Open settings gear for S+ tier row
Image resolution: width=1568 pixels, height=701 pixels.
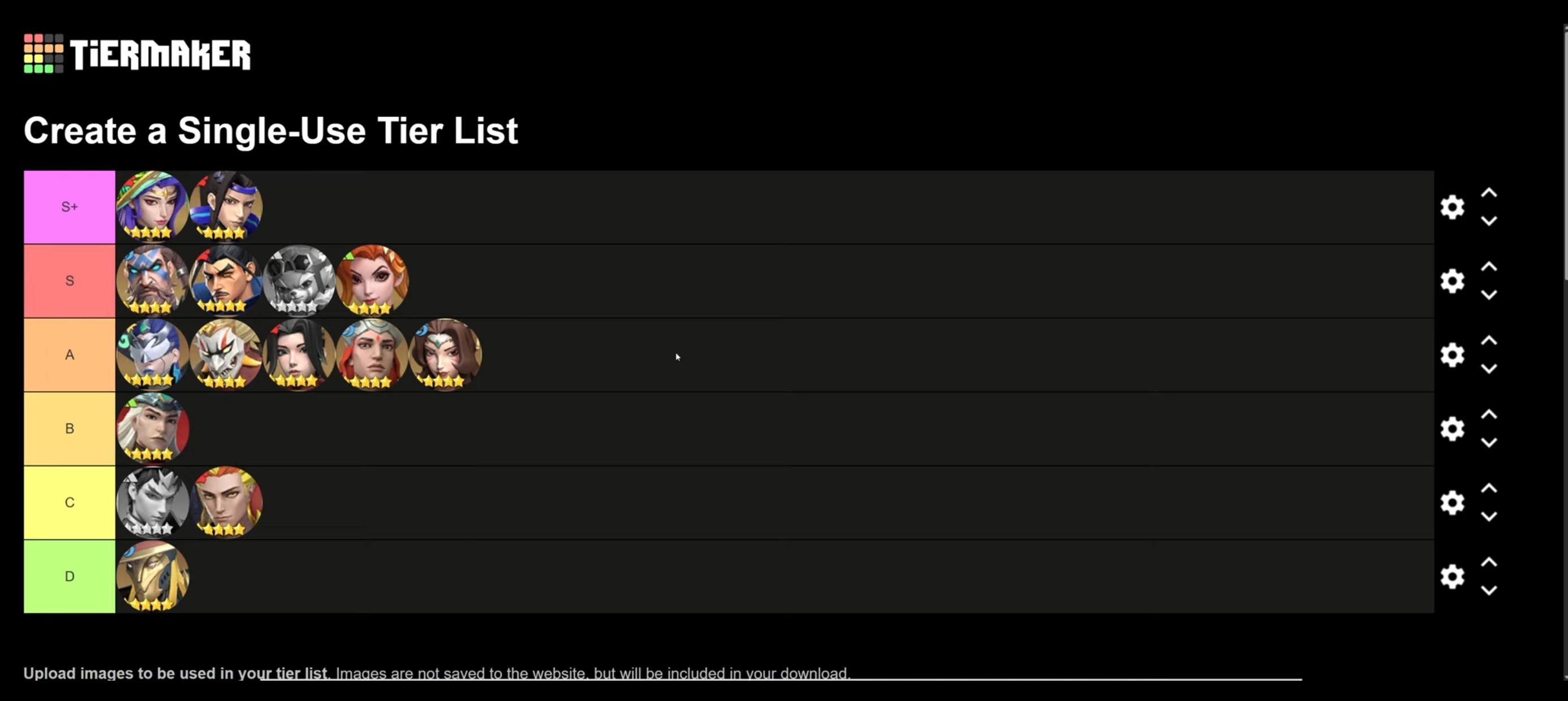(x=1453, y=207)
